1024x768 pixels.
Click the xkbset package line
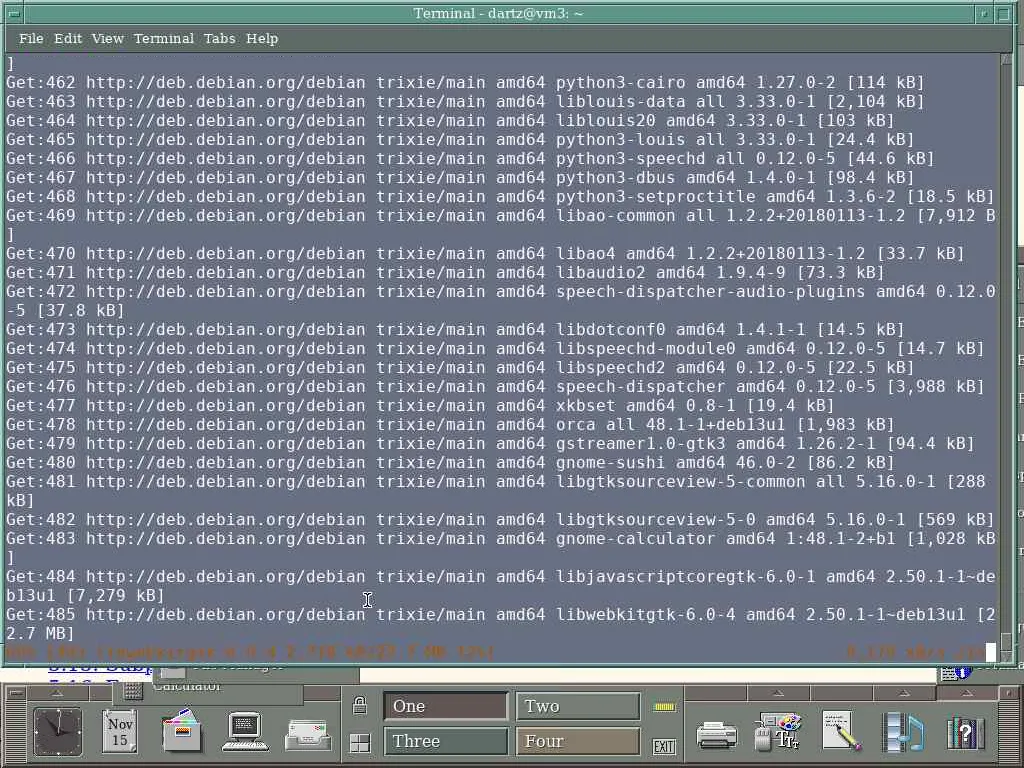tap(421, 406)
